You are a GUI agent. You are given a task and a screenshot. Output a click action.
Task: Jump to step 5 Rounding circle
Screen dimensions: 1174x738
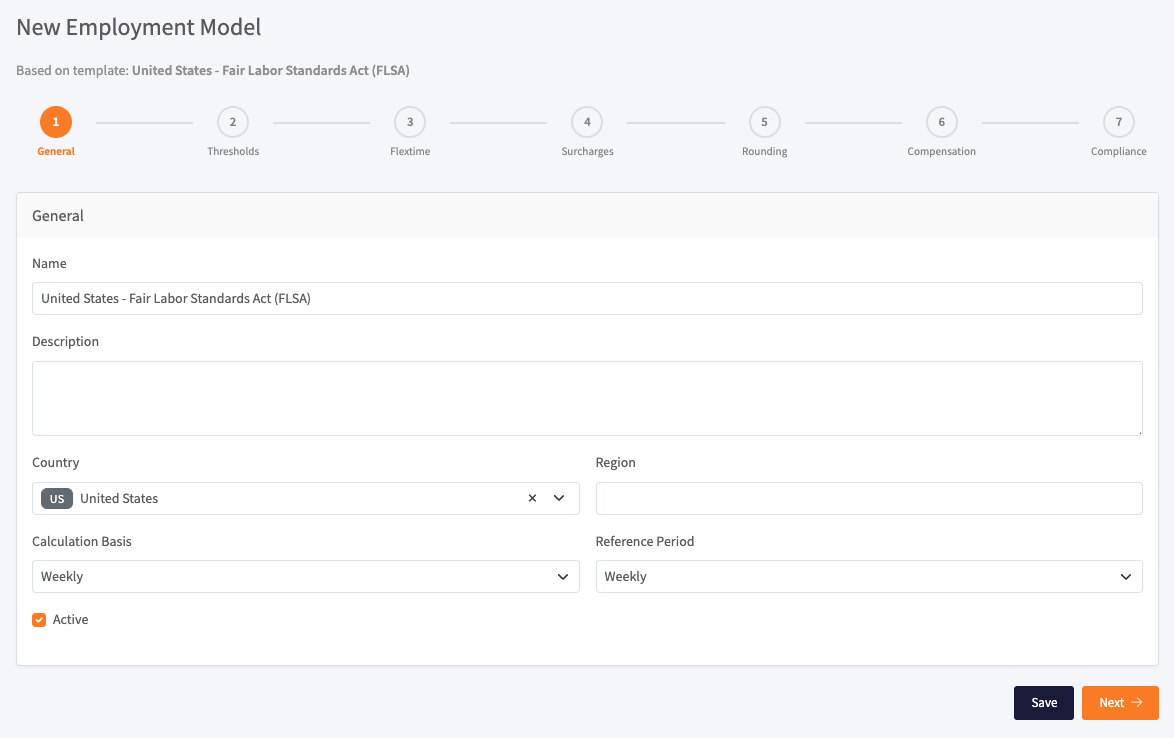tap(764, 122)
